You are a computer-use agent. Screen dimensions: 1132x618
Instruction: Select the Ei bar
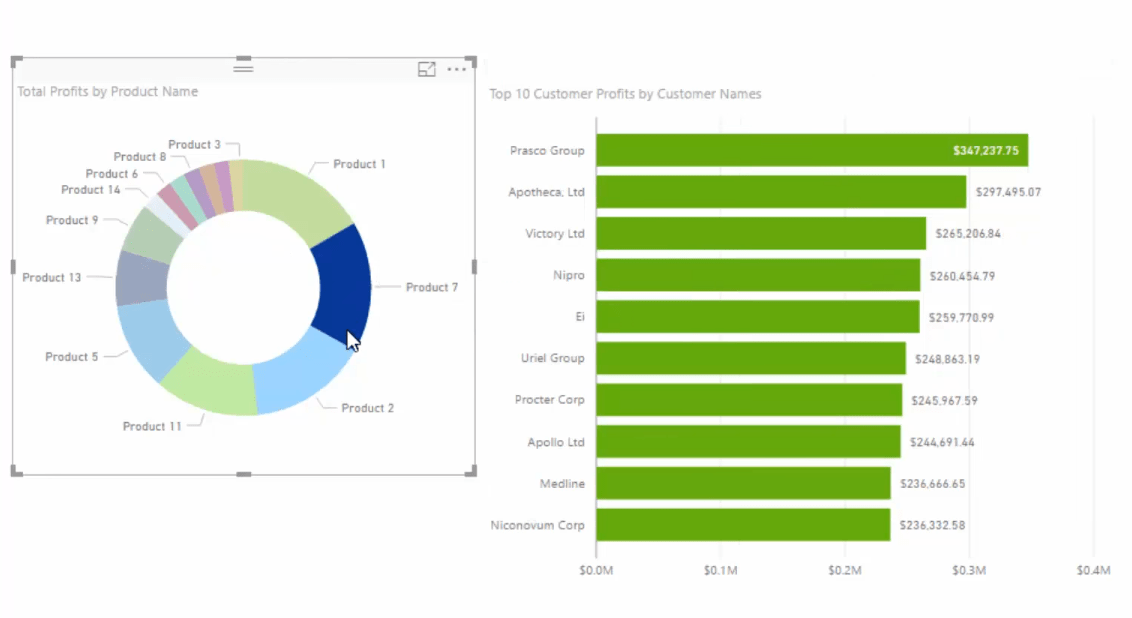point(758,316)
